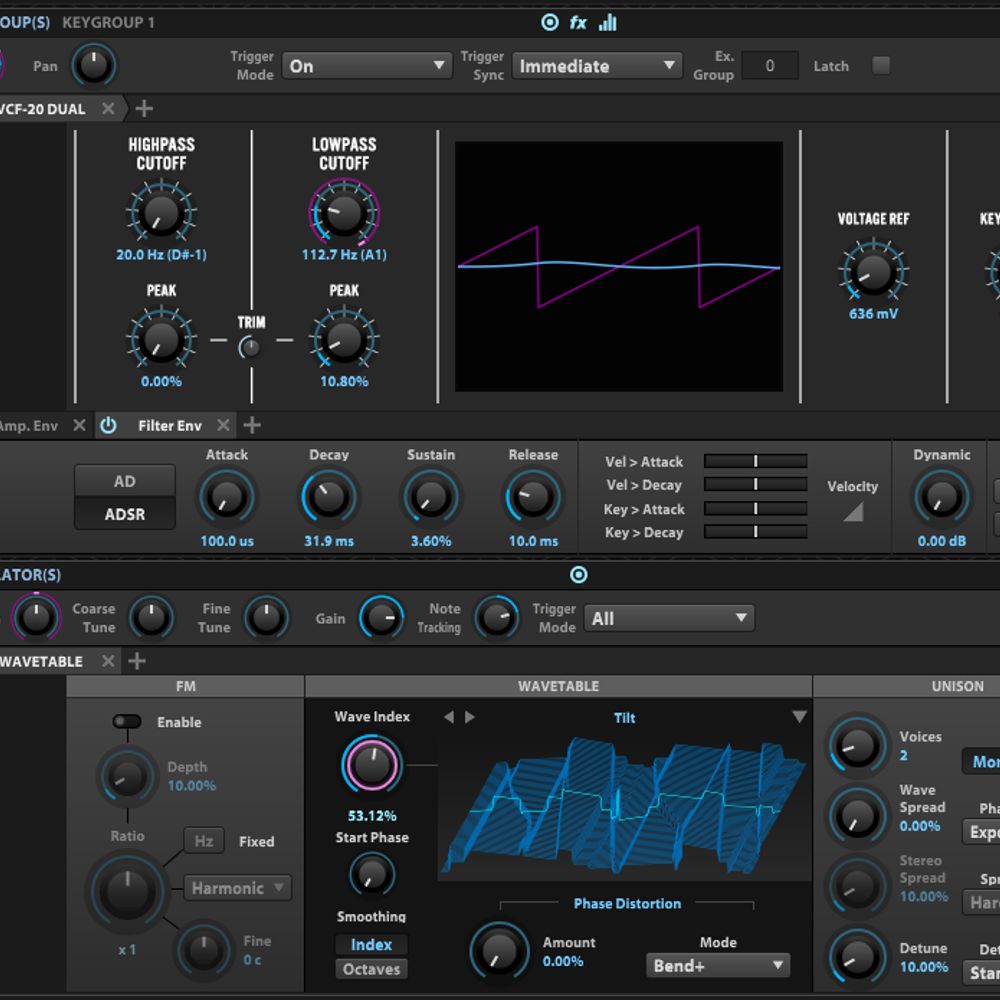The image size is (1000, 1000).
Task: Click the "53.12%" wave index value
Action: [x=372, y=816]
